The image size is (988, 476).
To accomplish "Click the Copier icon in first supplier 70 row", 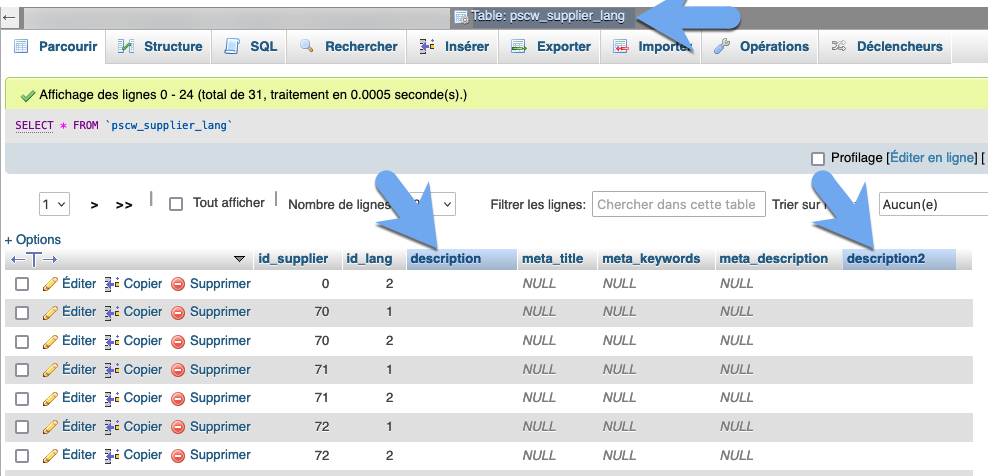I will [112, 313].
